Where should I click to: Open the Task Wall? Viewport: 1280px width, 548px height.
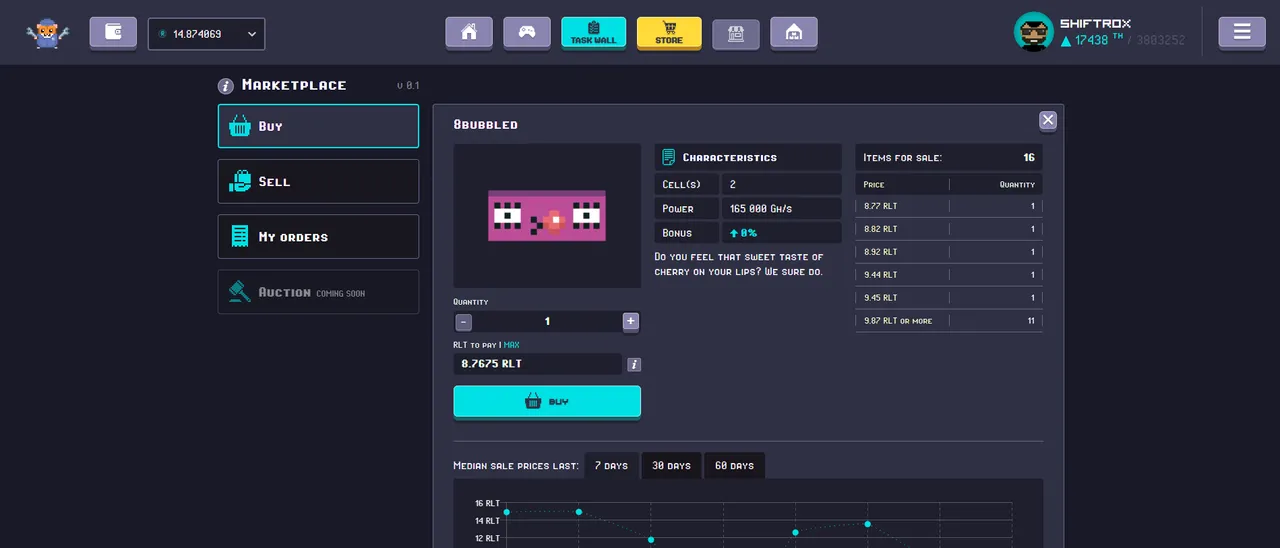[594, 32]
